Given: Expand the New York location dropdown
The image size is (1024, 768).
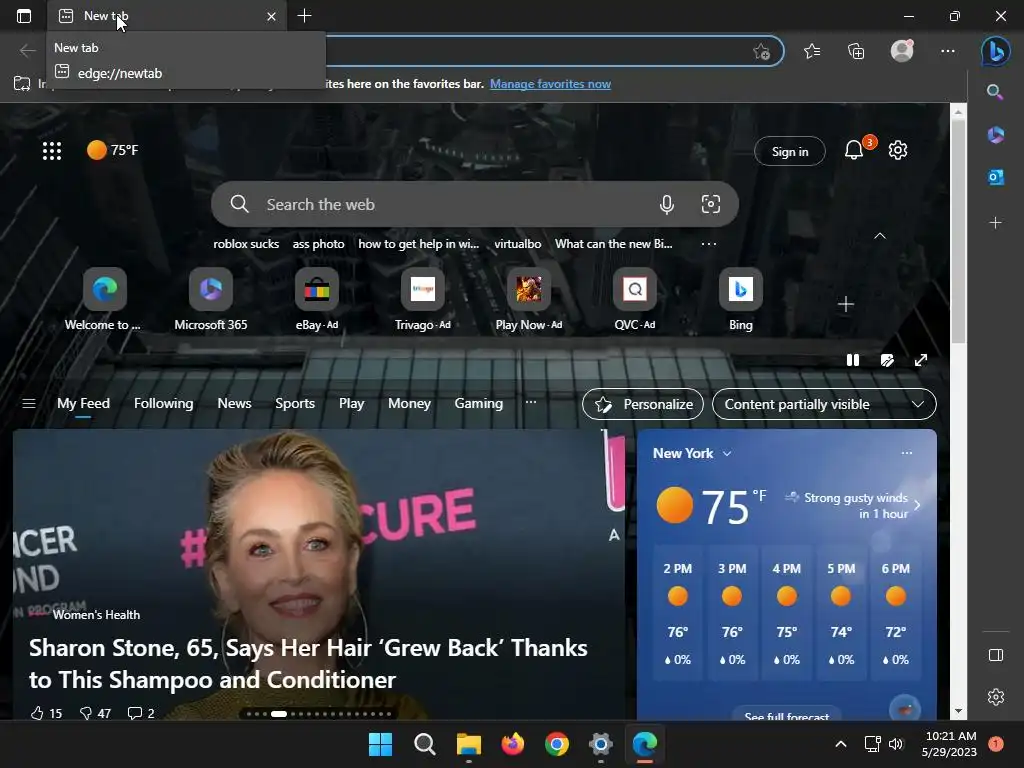Looking at the screenshot, I should (727, 453).
